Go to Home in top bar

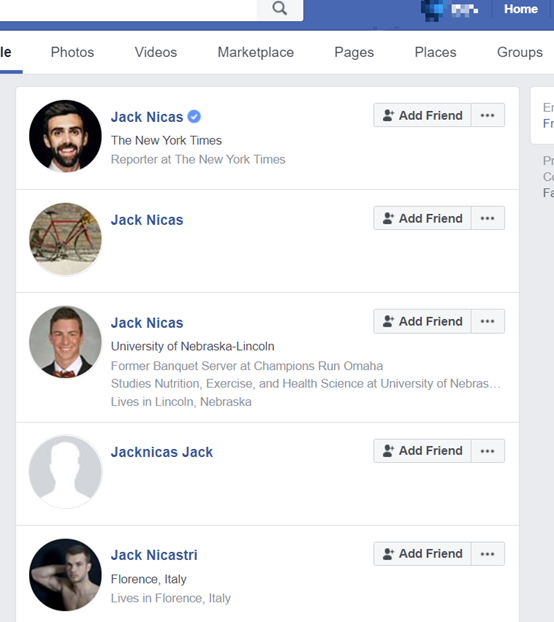tap(521, 9)
